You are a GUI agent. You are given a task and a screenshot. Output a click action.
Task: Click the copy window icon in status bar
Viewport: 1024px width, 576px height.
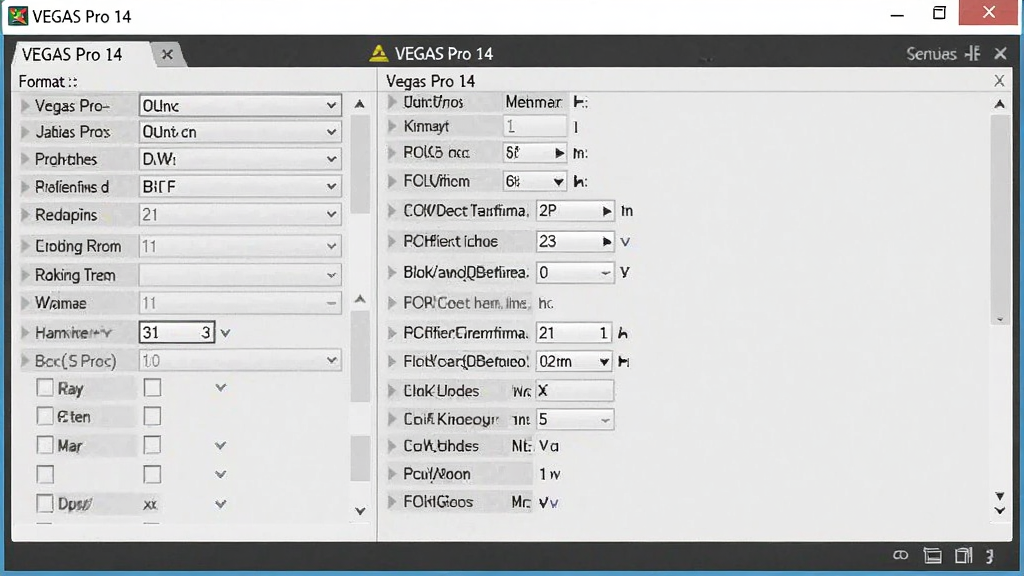pos(963,555)
